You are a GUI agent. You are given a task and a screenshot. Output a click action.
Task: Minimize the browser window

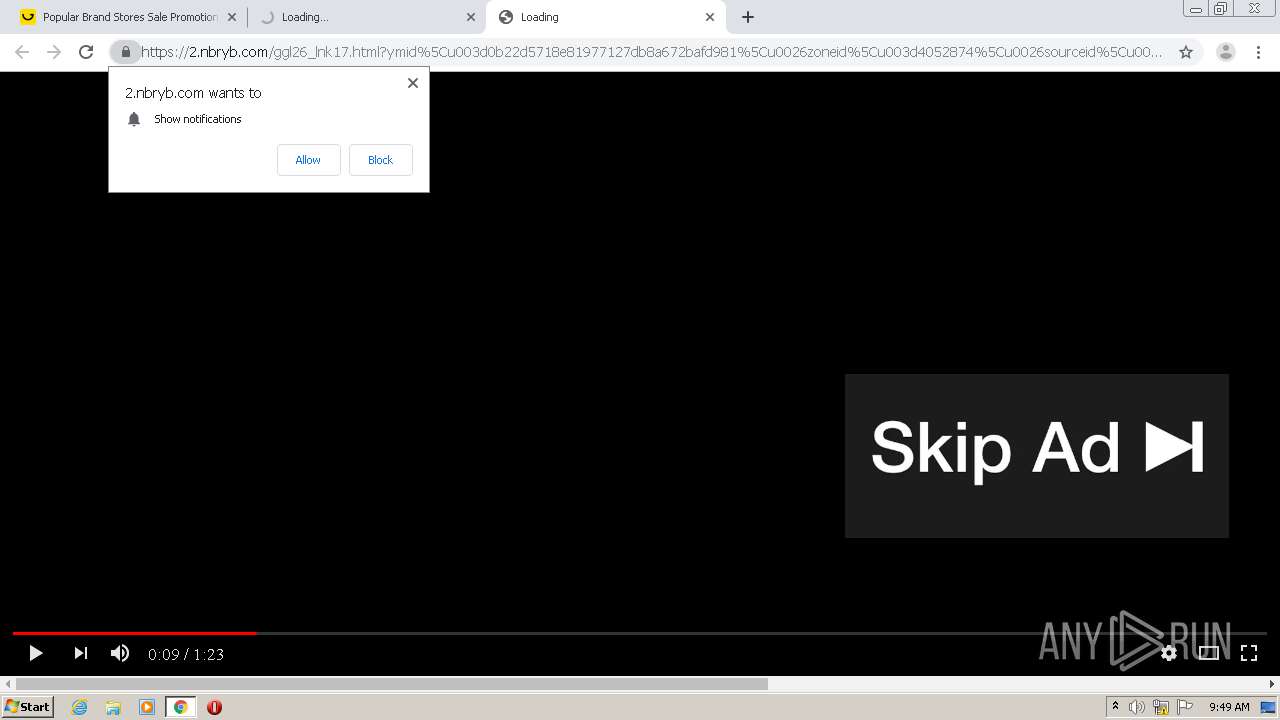tap(1195, 9)
